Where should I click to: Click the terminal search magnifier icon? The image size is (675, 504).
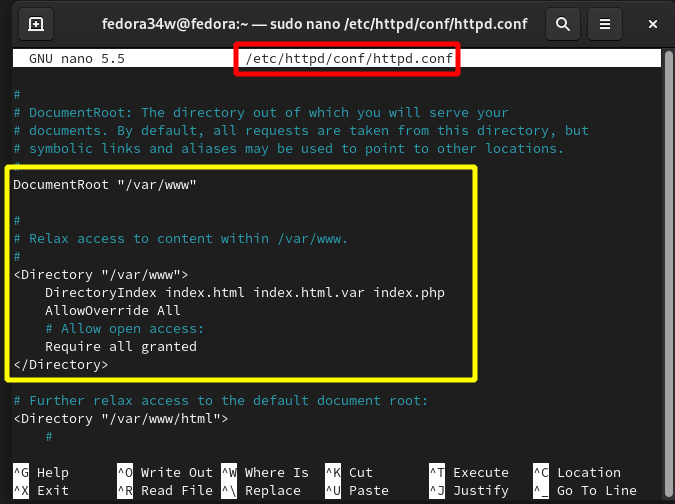tap(564, 23)
